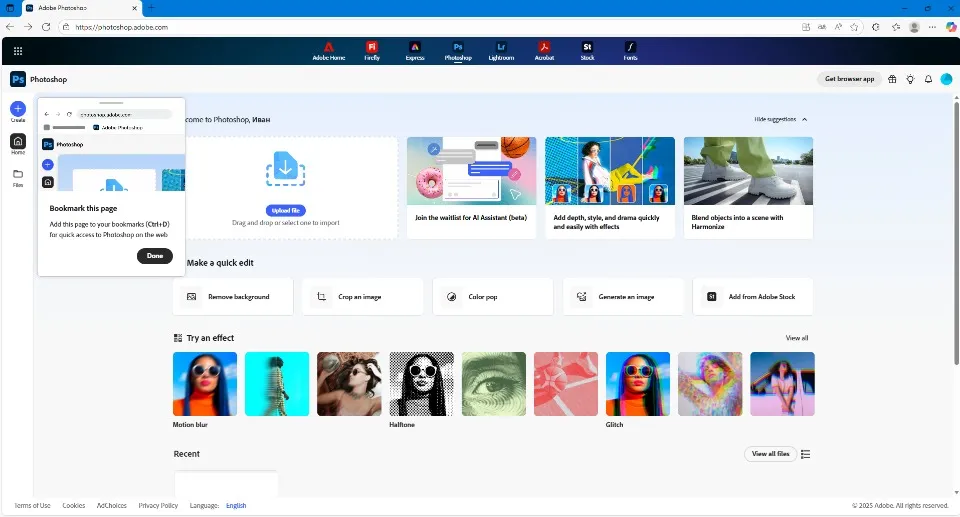
Task: Open Cookies link in footer
Action: 73,505
